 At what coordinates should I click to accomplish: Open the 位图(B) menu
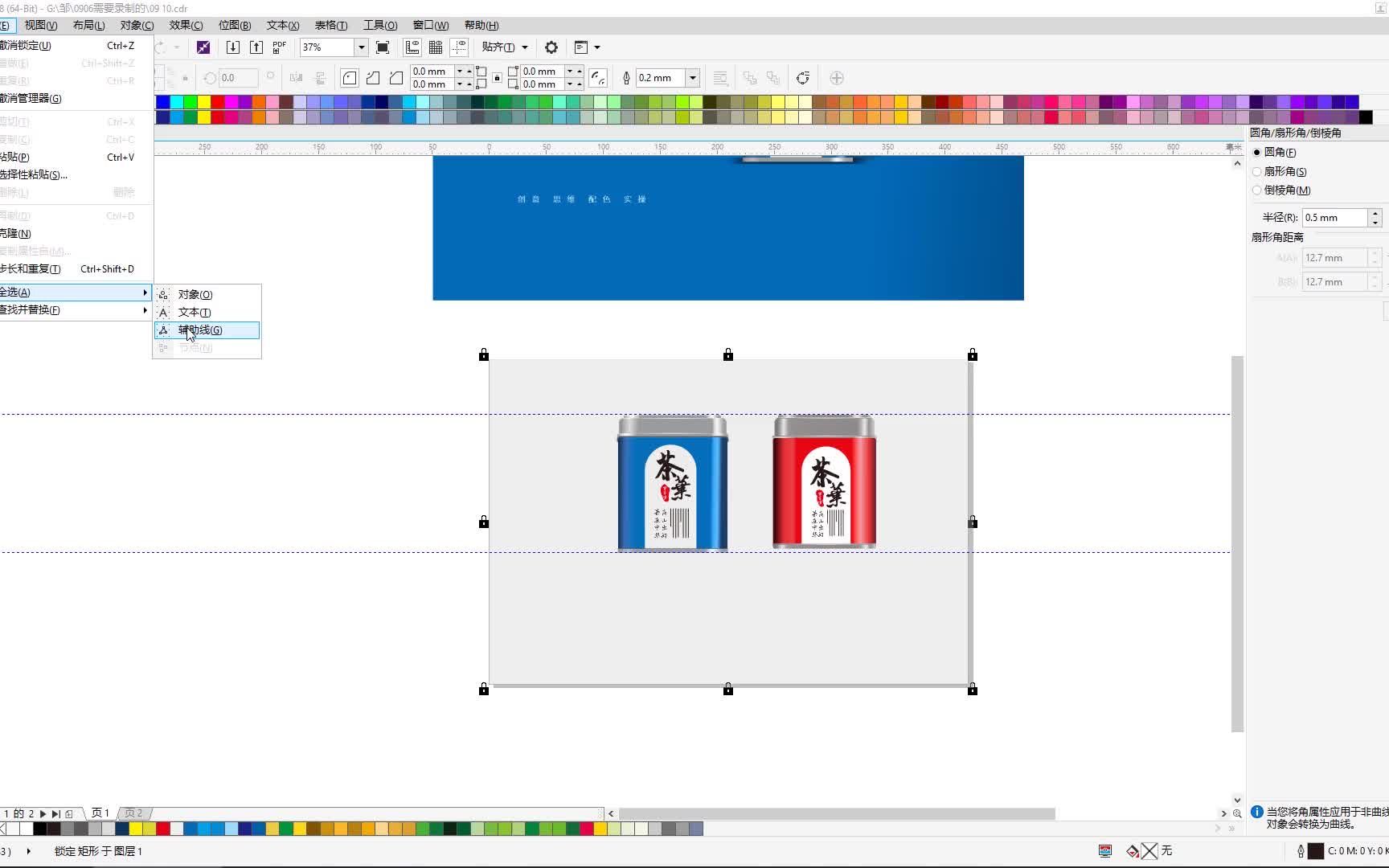[235, 25]
